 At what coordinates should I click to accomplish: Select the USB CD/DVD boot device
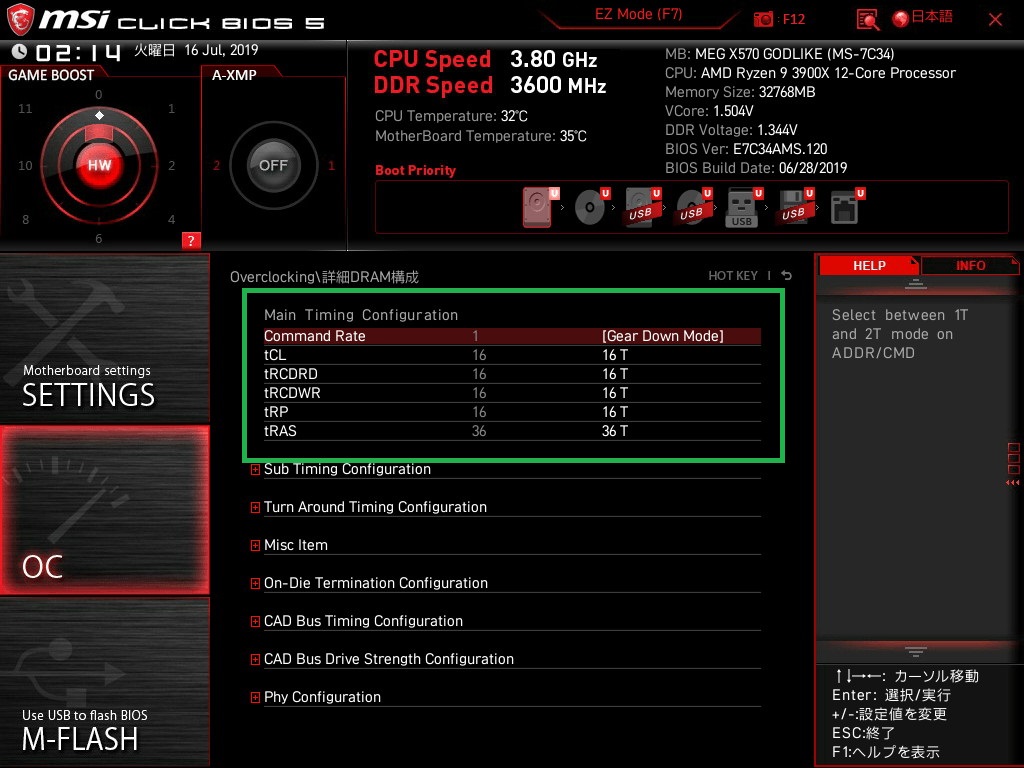pos(694,207)
